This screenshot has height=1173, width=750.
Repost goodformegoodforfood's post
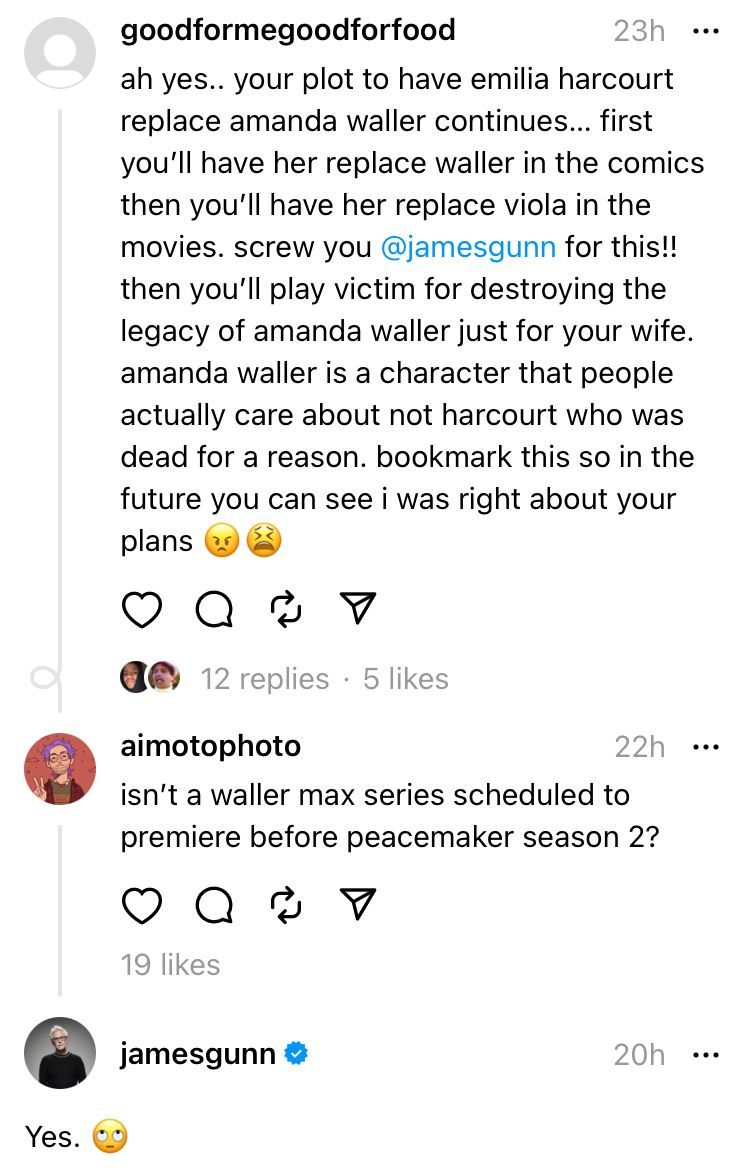tap(286, 609)
